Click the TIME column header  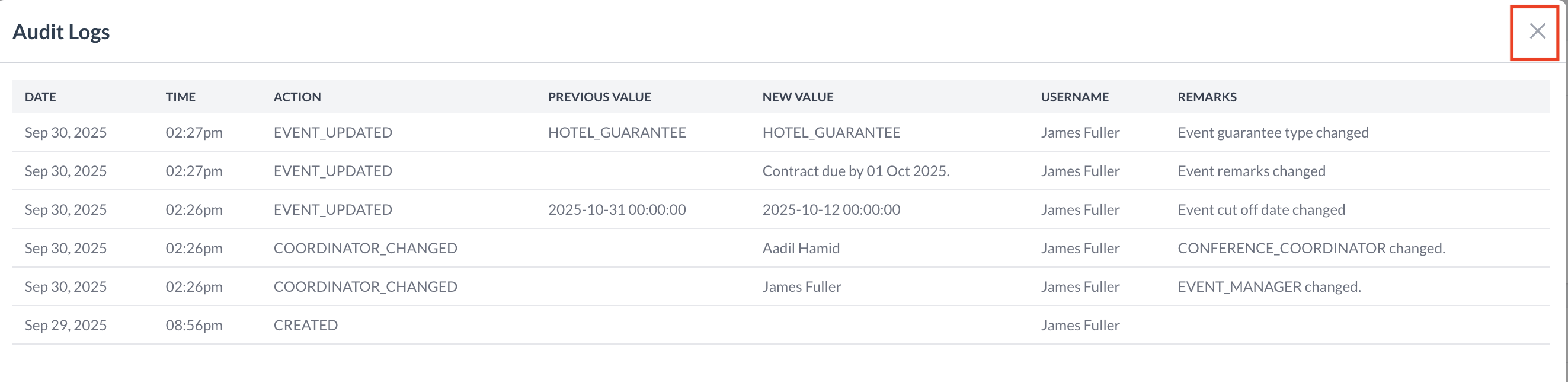(x=180, y=97)
